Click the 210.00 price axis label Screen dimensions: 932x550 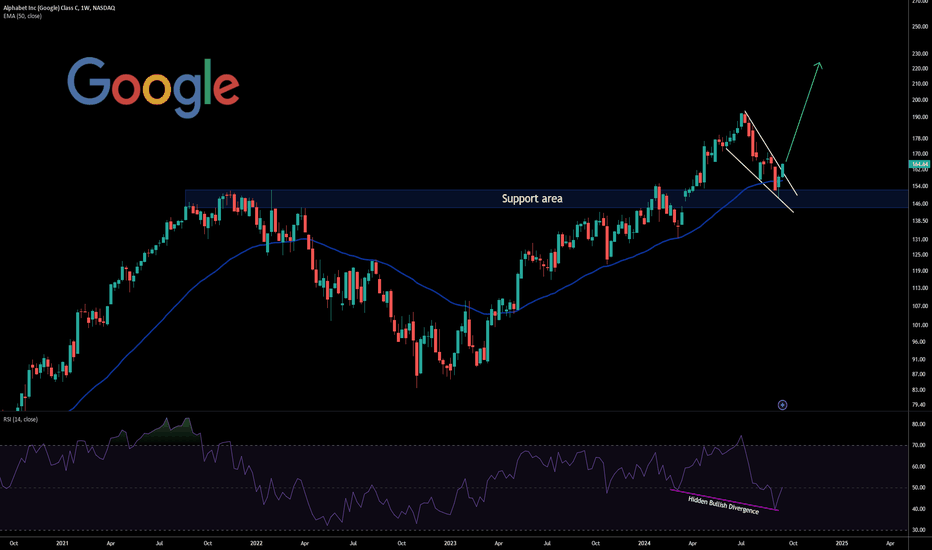click(x=920, y=84)
